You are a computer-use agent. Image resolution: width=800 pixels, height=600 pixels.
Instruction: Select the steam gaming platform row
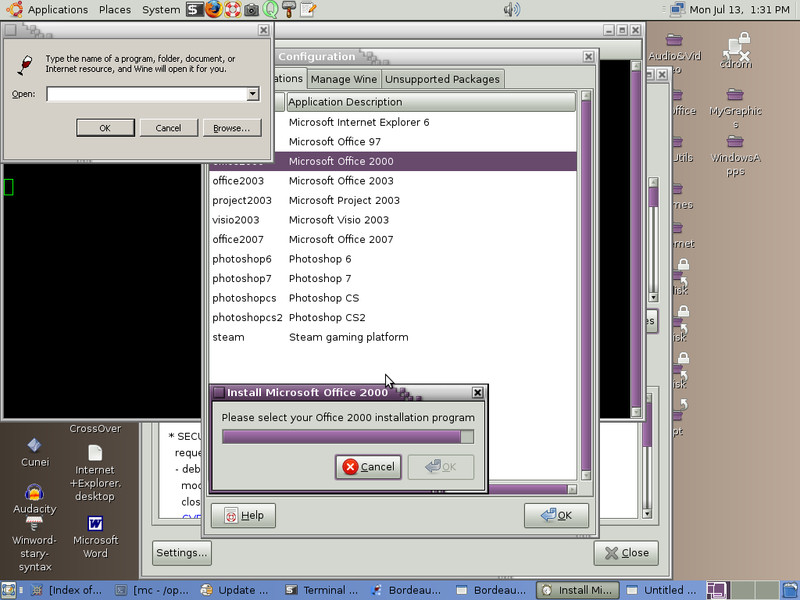click(x=393, y=337)
